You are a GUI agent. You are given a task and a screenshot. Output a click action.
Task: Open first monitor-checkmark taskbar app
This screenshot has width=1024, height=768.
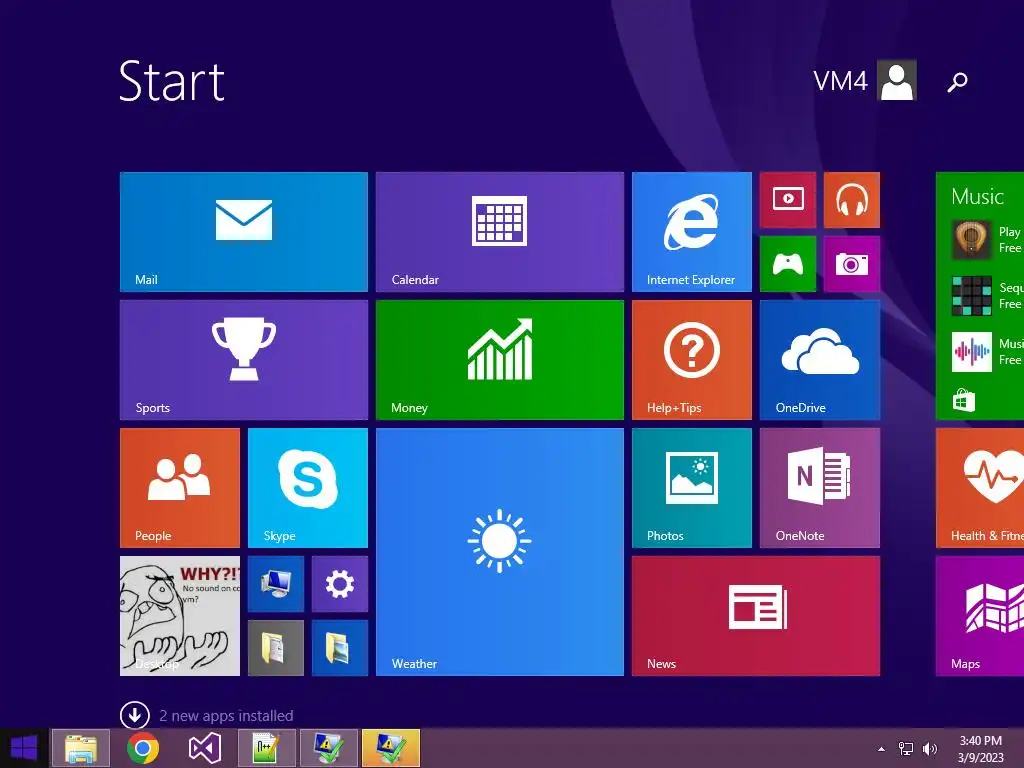(328, 748)
